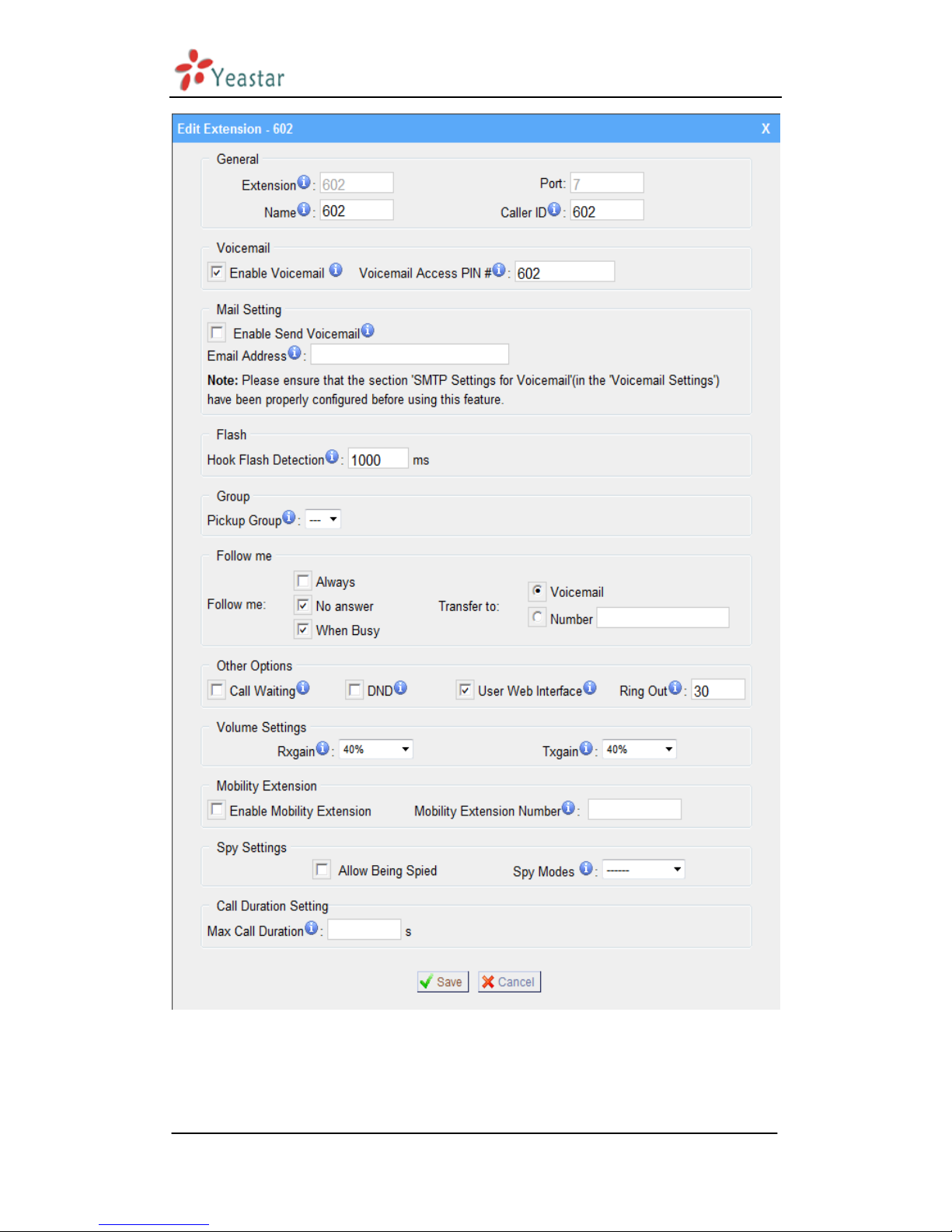This screenshot has height=1232, width=952.
Task: Click the info icon next to Extension
Action: 304,182
